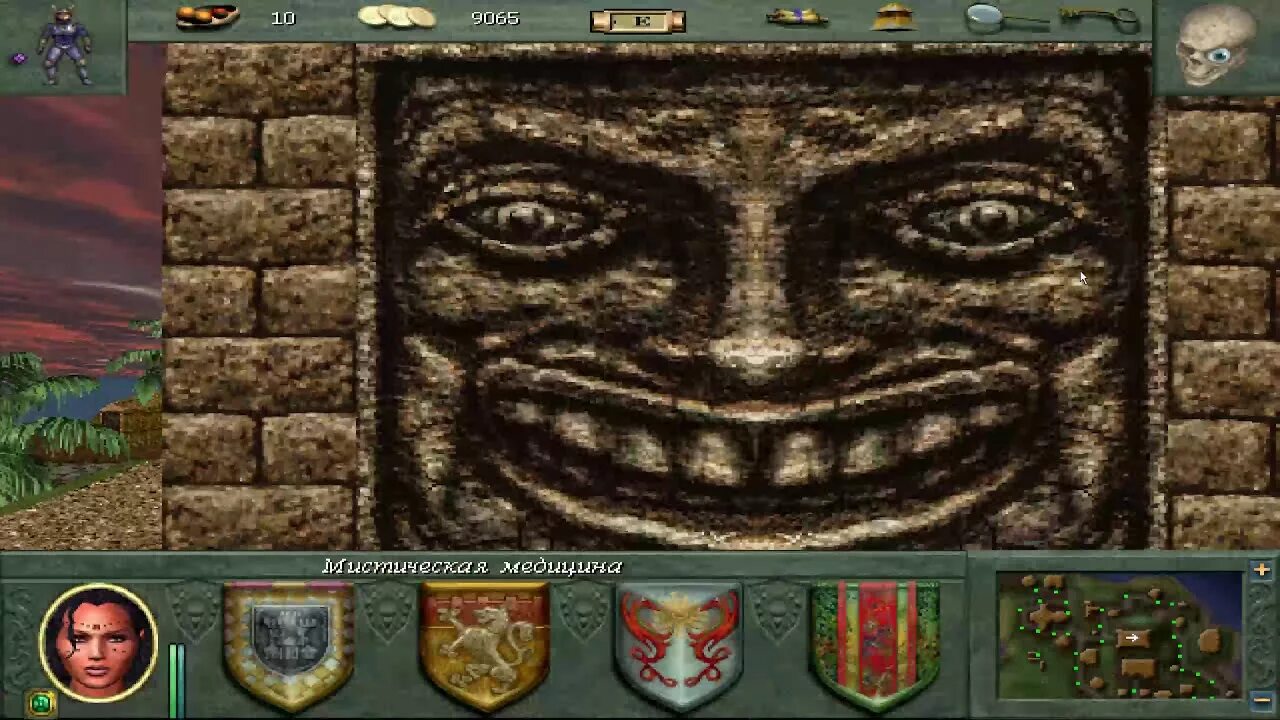Open the rolled scroll icon
This screenshot has height=720, width=1280.
[x=796, y=17]
